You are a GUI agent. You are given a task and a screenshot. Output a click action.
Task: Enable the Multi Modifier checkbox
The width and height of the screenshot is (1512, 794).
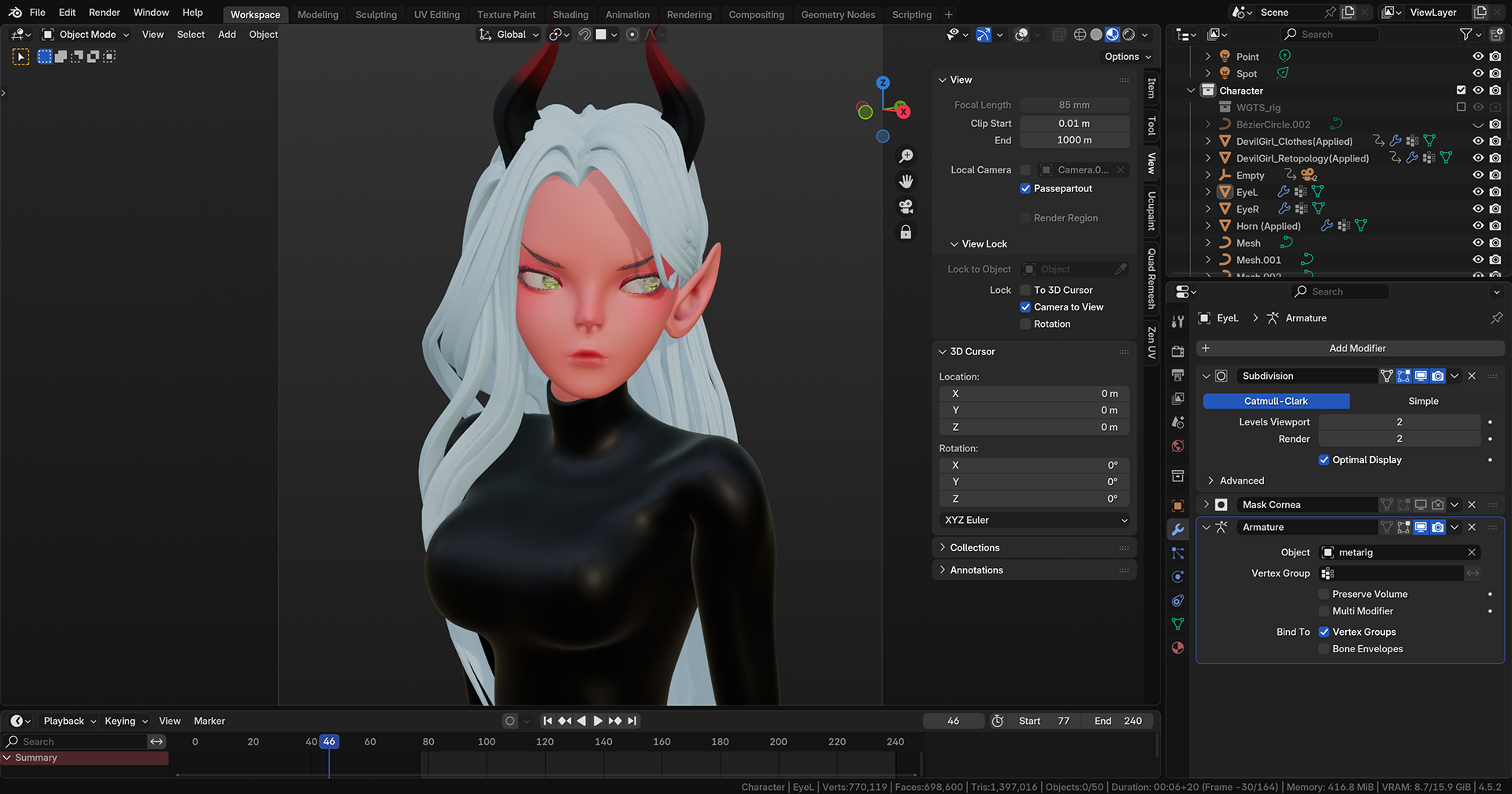tap(1324, 611)
